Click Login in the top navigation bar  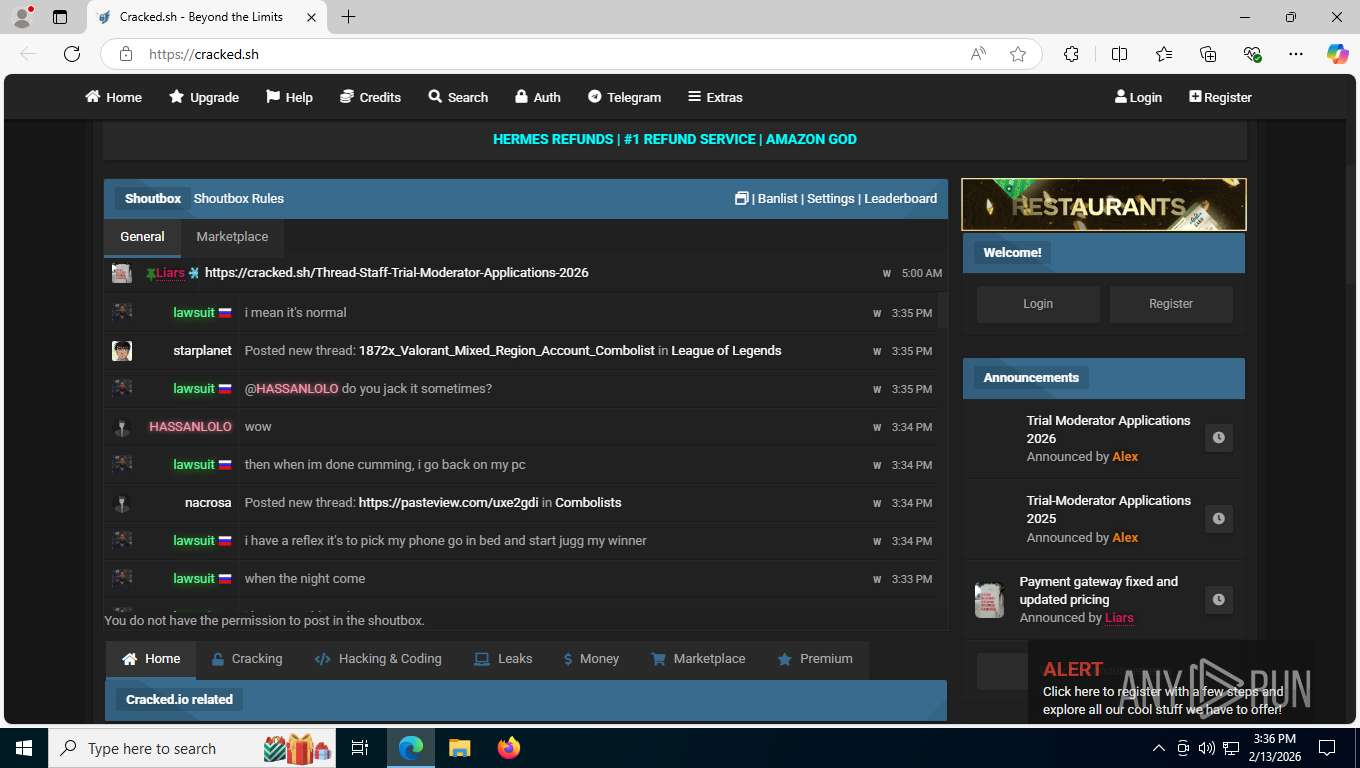coord(1138,97)
